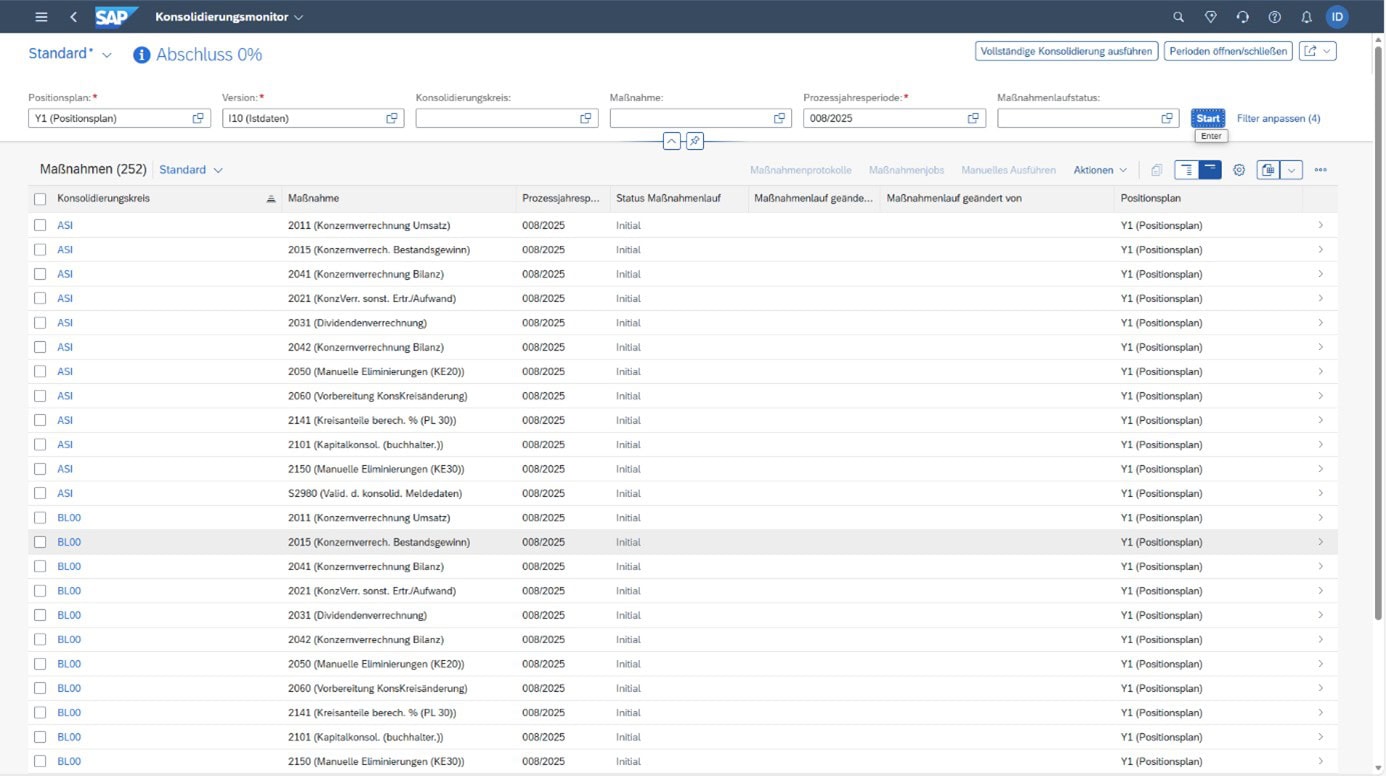Screen dimensions: 1386x776
Task: Click into the Maßnahme filter input
Action: point(690,118)
